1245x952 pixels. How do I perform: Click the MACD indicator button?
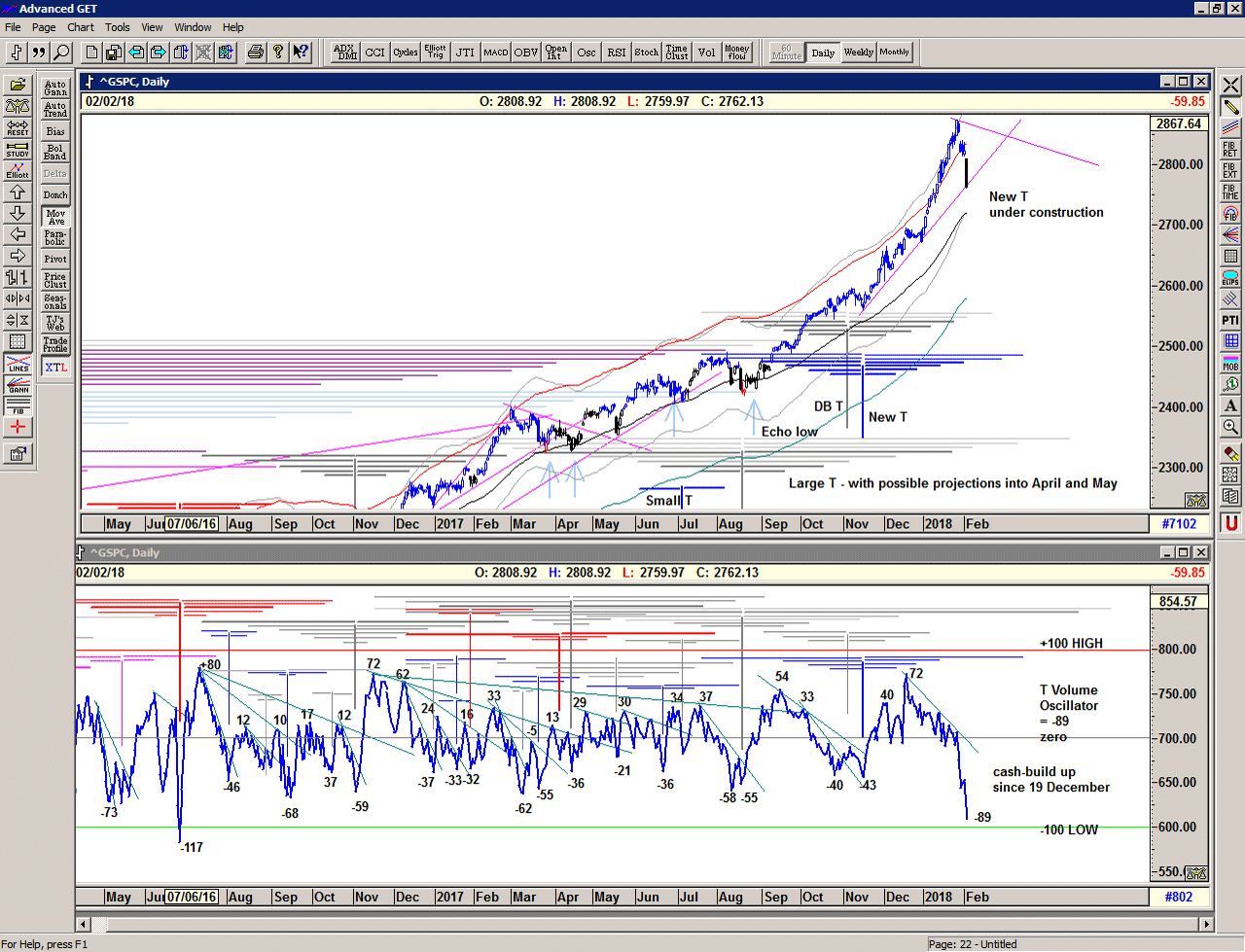[x=496, y=53]
